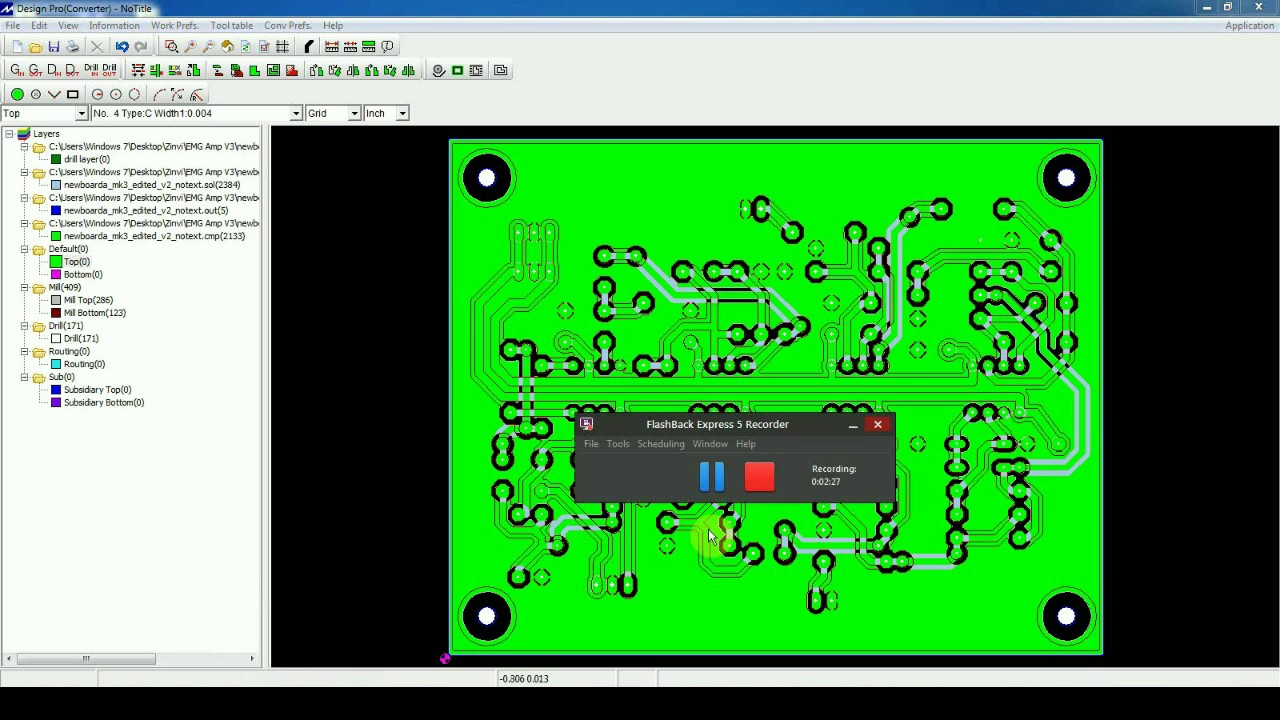
Task: Open the Edit menu
Action: pyautogui.click(x=39, y=25)
